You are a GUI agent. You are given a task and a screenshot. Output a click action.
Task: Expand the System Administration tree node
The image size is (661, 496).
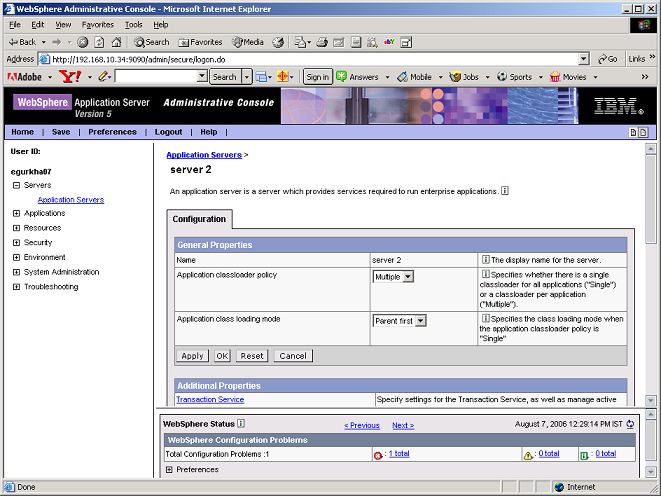[x=16, y=272]
